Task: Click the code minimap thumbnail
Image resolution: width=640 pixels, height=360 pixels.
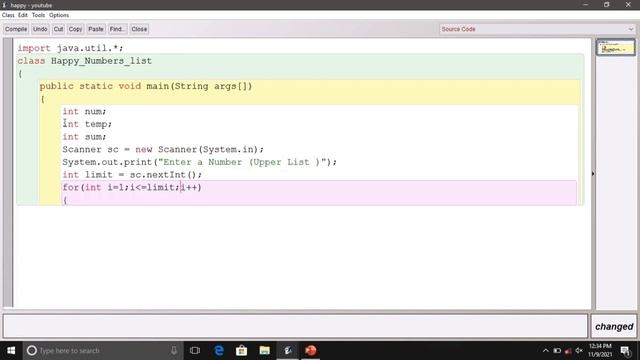Action: tap(615, 47)
